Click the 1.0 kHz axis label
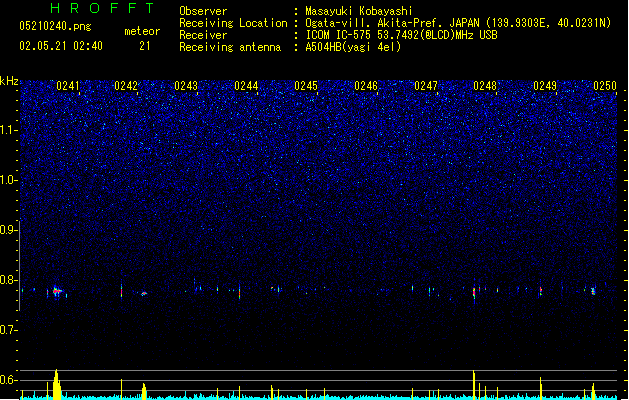The width and height of the screenshot is (629, 400). click(x=8, y=180)
